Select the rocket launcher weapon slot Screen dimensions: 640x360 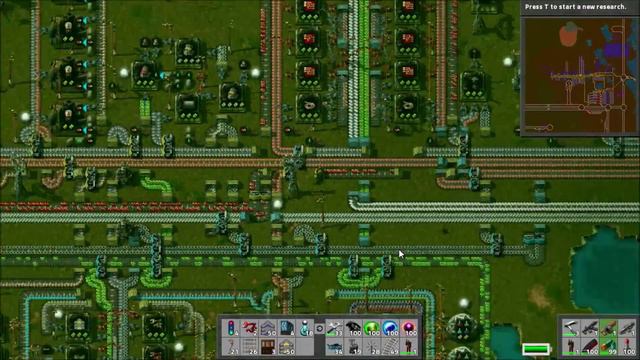click(x=627, y=328)
